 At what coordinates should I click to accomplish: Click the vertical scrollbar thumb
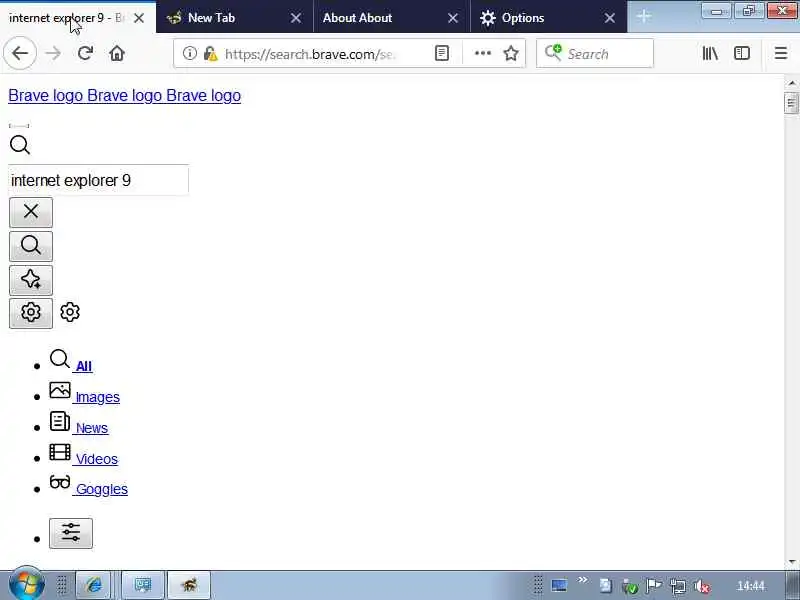(792, 104)
